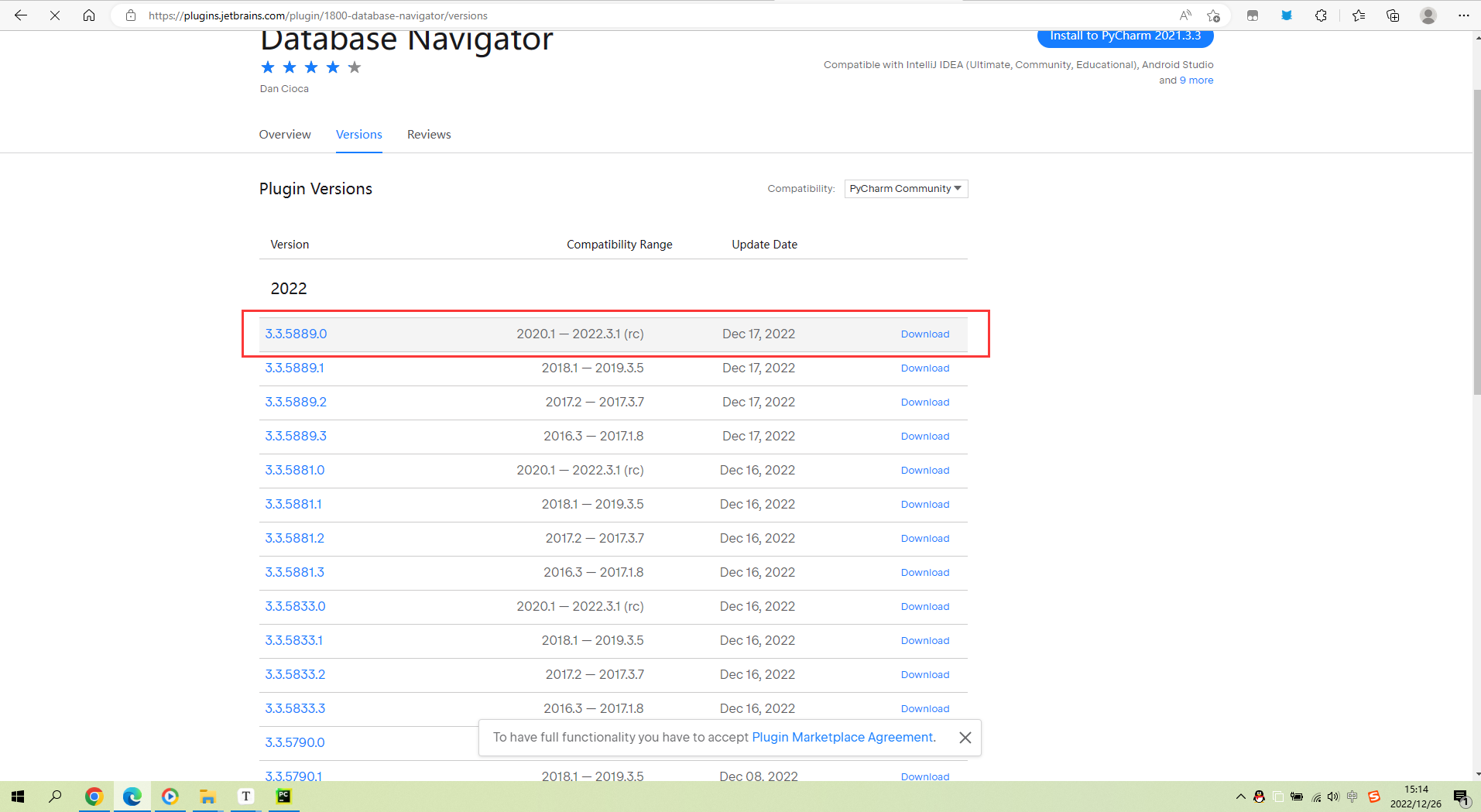Open version 3.3.5790.0 details link

295,742
